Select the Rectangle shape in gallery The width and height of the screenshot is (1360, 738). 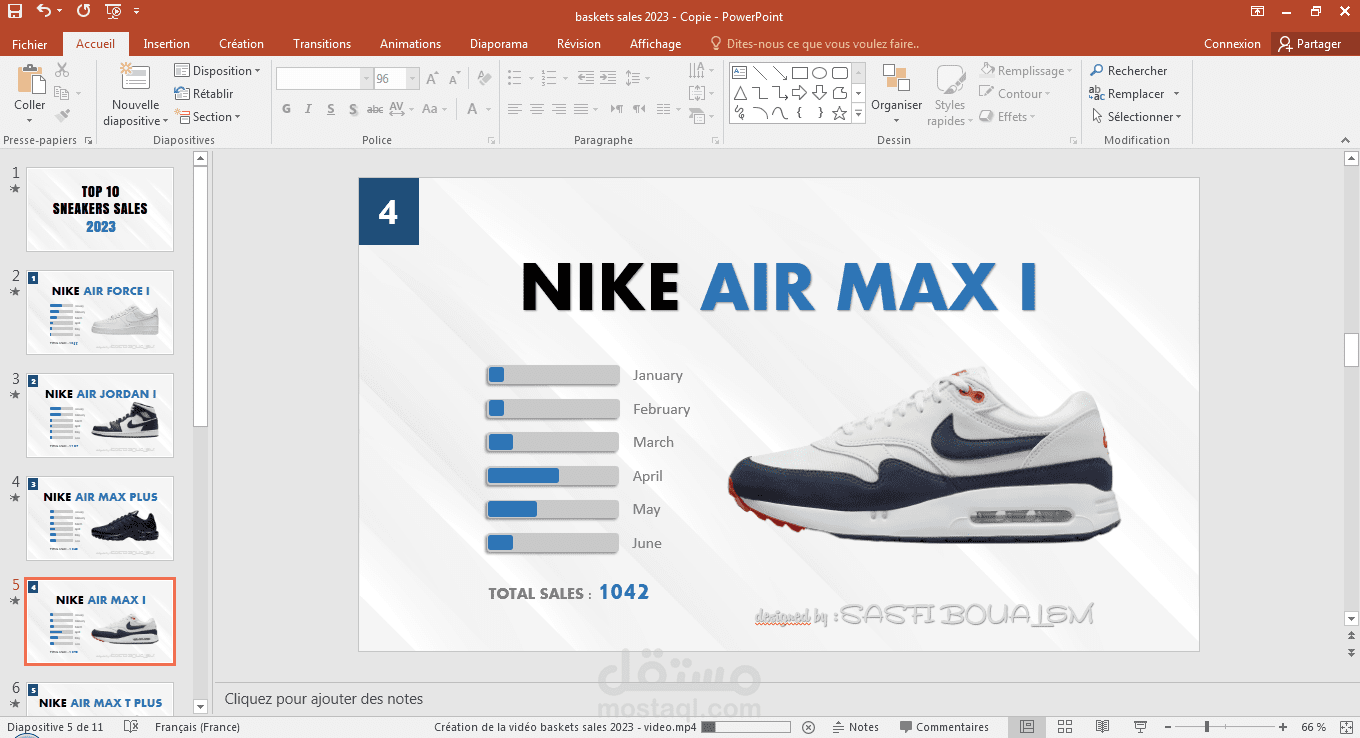800,73
